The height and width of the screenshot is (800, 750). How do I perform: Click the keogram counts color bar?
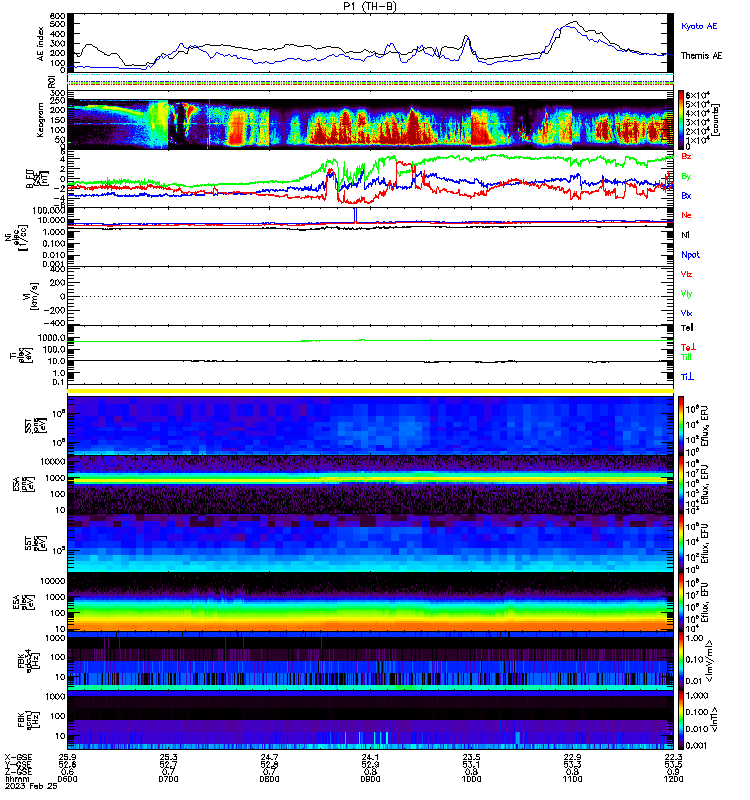[681, 119]
